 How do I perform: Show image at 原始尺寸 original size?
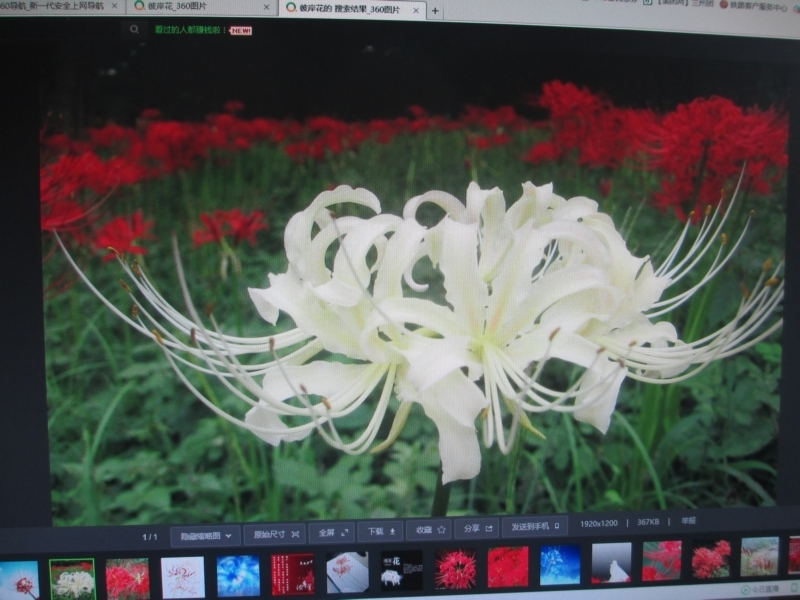point(274,534)
